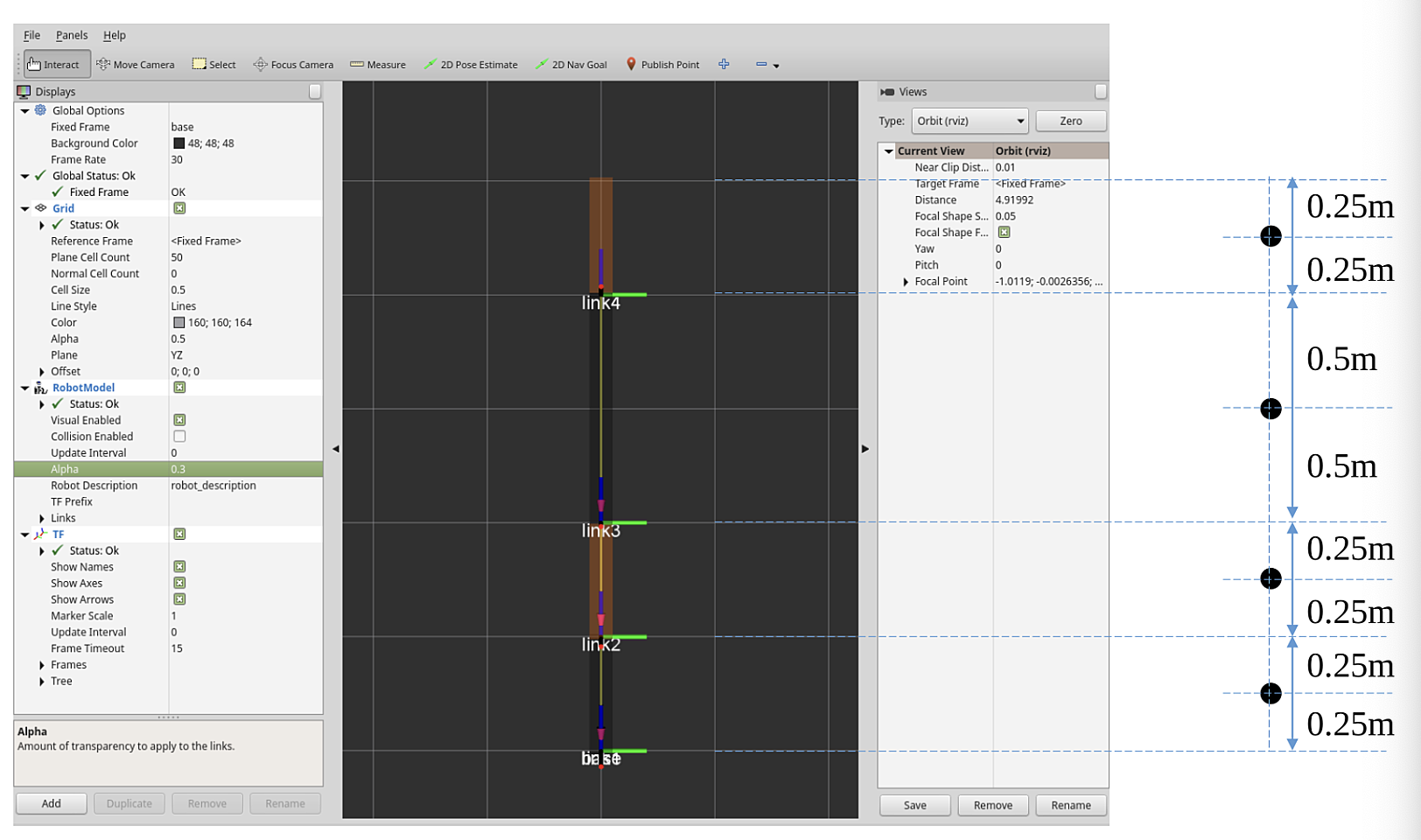The image size is (1421, 840).
Task: Open the view Type dropdown
Action: (969, 121)
